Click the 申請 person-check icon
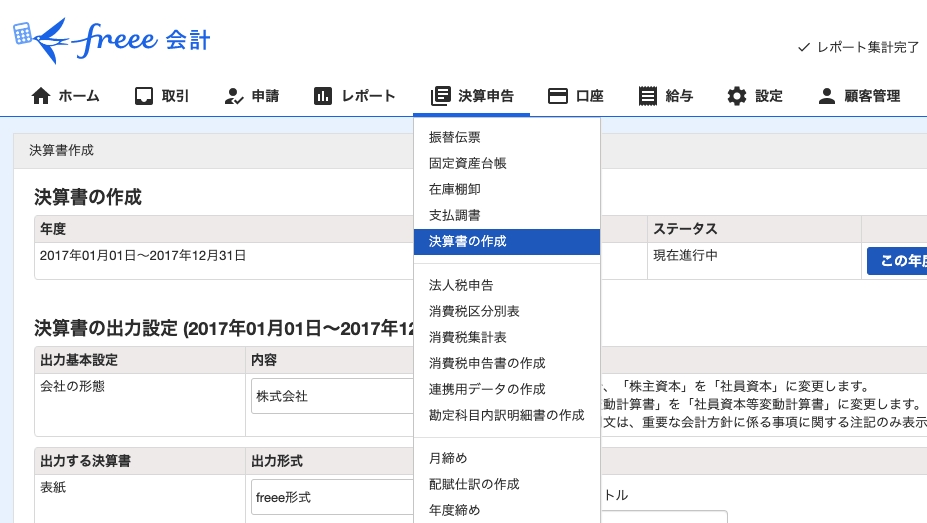927x523 pixels. pyautogui.click(x=234, y=96)
